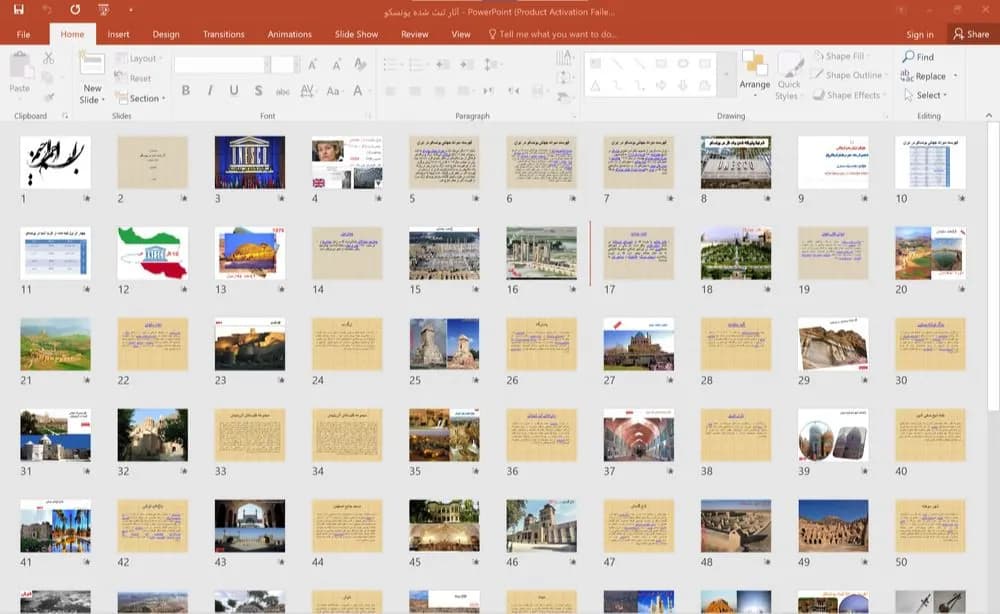Expand the Section dropdown

coord(141,98)
